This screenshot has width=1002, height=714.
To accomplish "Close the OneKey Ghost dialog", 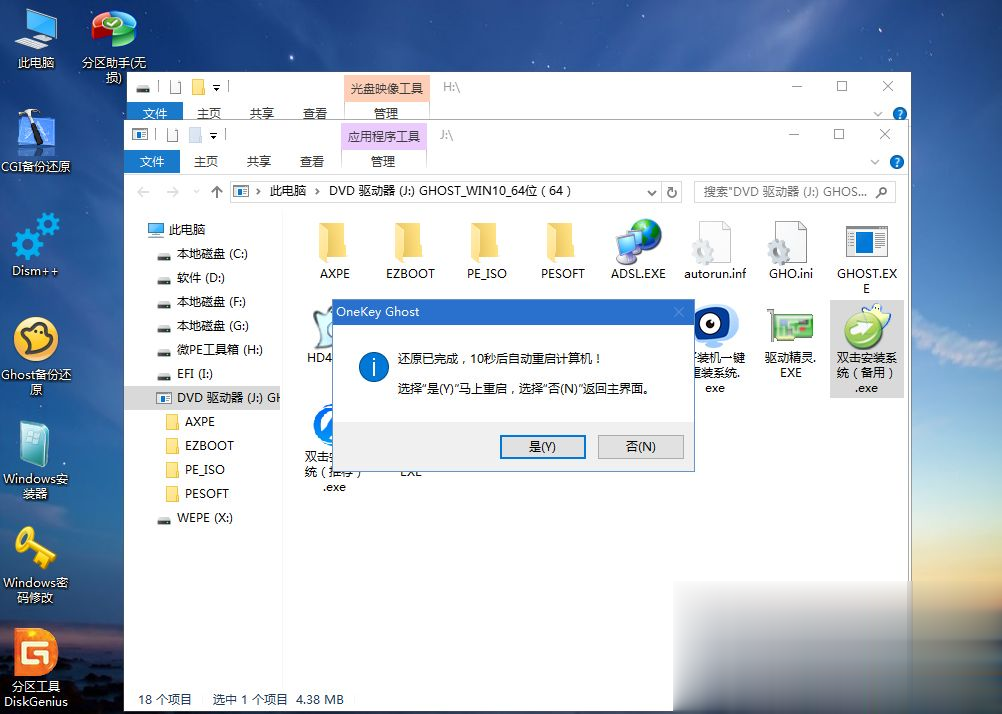I will point(679,312).
